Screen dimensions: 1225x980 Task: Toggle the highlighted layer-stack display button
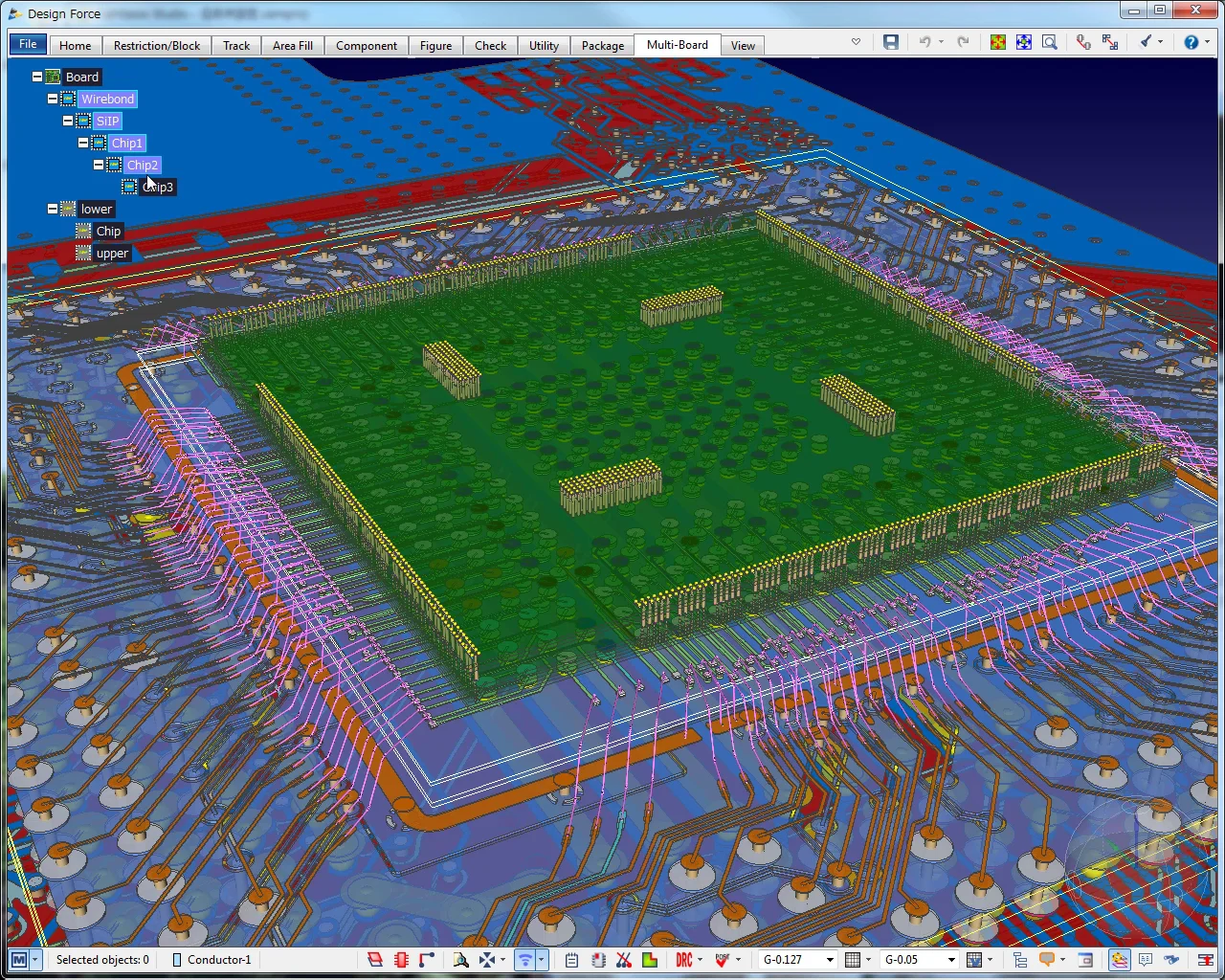click(1119, 960)
